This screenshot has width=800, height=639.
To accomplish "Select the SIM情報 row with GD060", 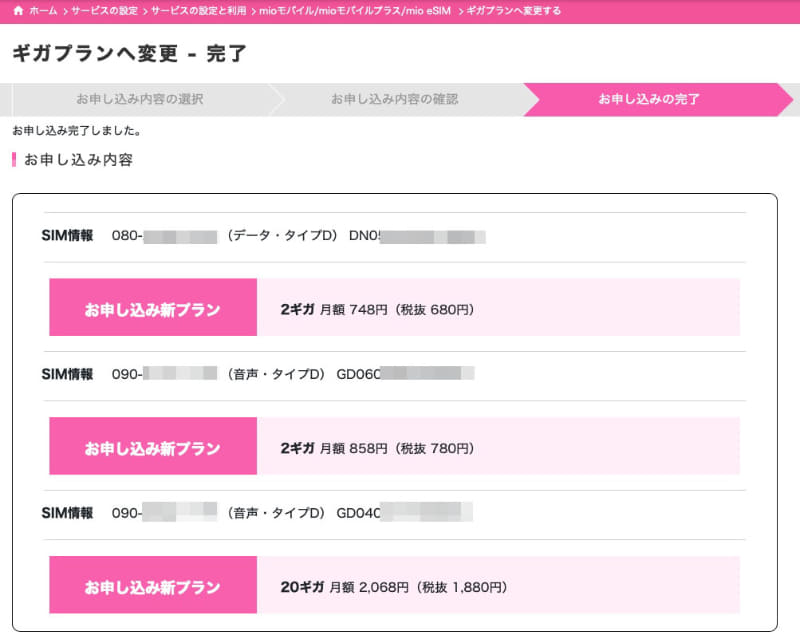I will (x=258, y=374).
